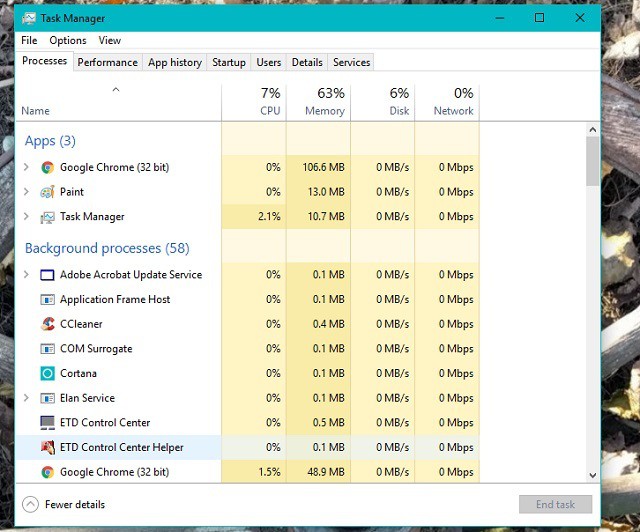Click the process list scrollbar thumb

tap(593, 161)
